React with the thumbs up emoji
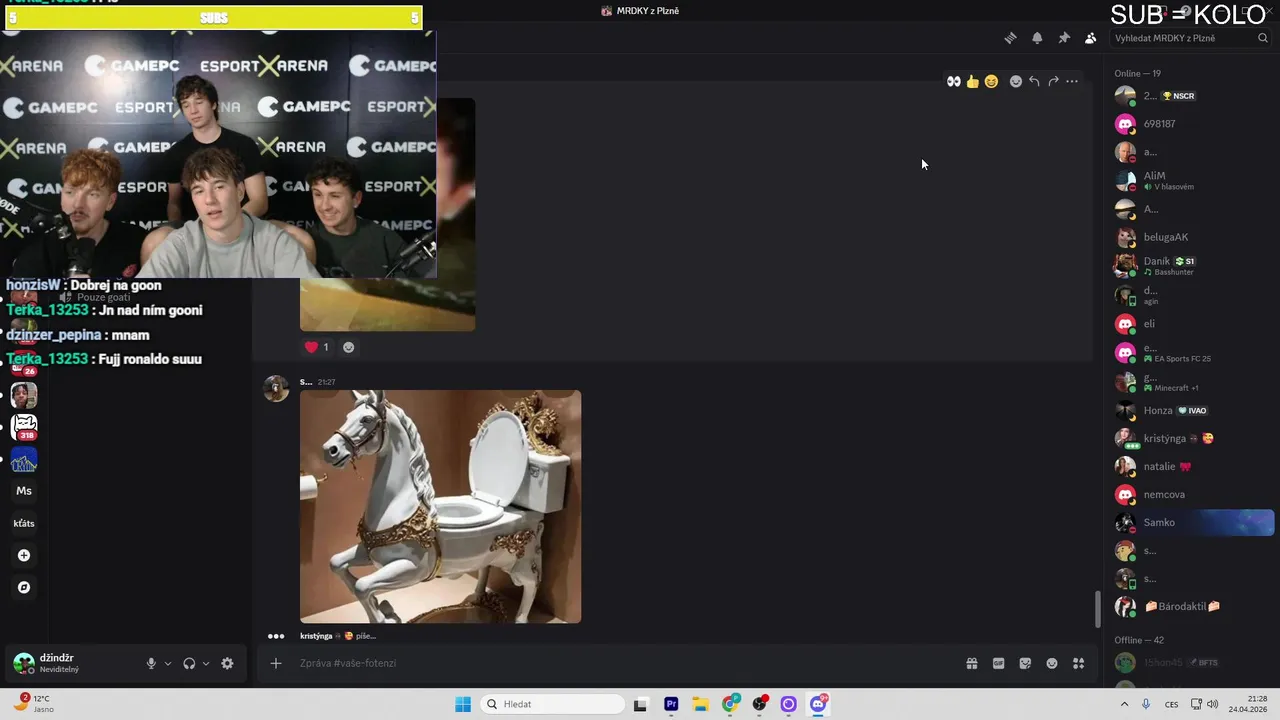 coord(972,81)
